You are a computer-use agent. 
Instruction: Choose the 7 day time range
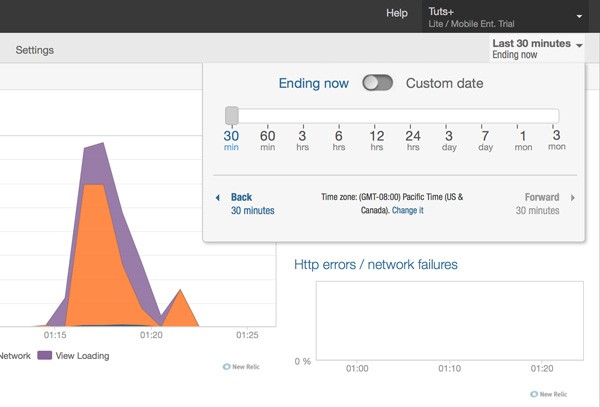point(485,140)
